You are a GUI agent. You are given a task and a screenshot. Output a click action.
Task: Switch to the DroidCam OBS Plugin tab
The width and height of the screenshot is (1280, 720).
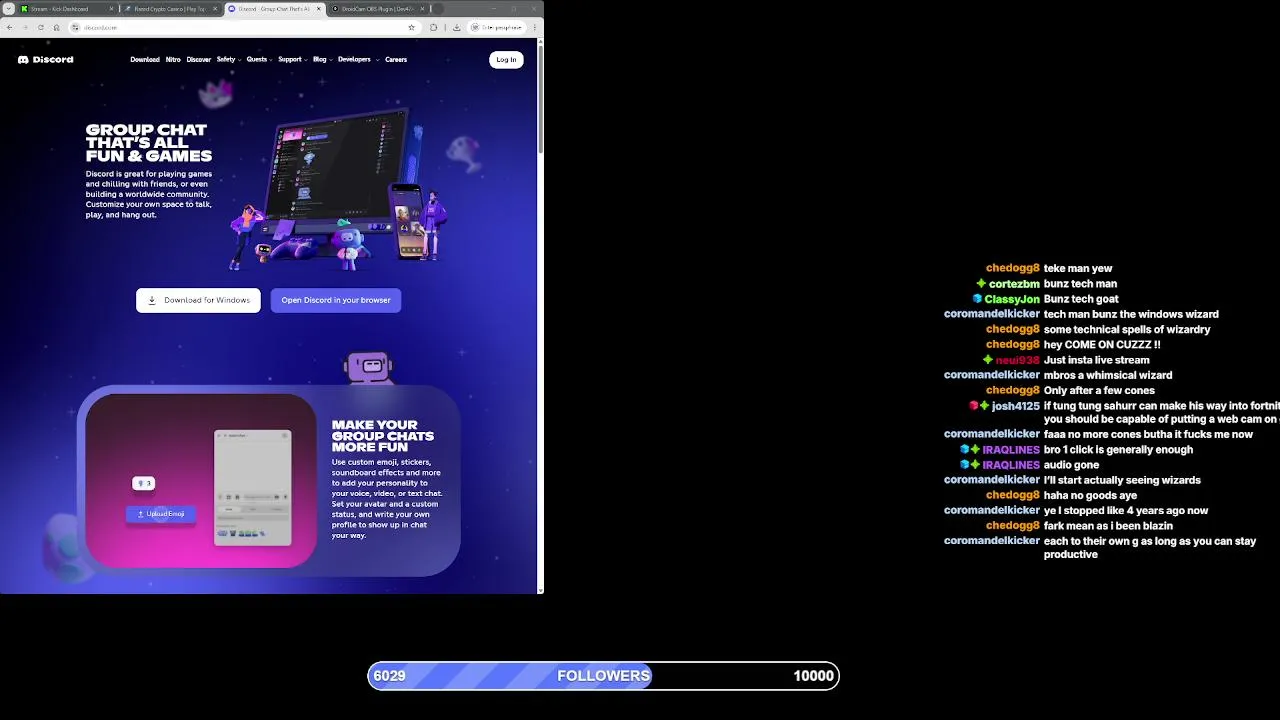(378, 9)
